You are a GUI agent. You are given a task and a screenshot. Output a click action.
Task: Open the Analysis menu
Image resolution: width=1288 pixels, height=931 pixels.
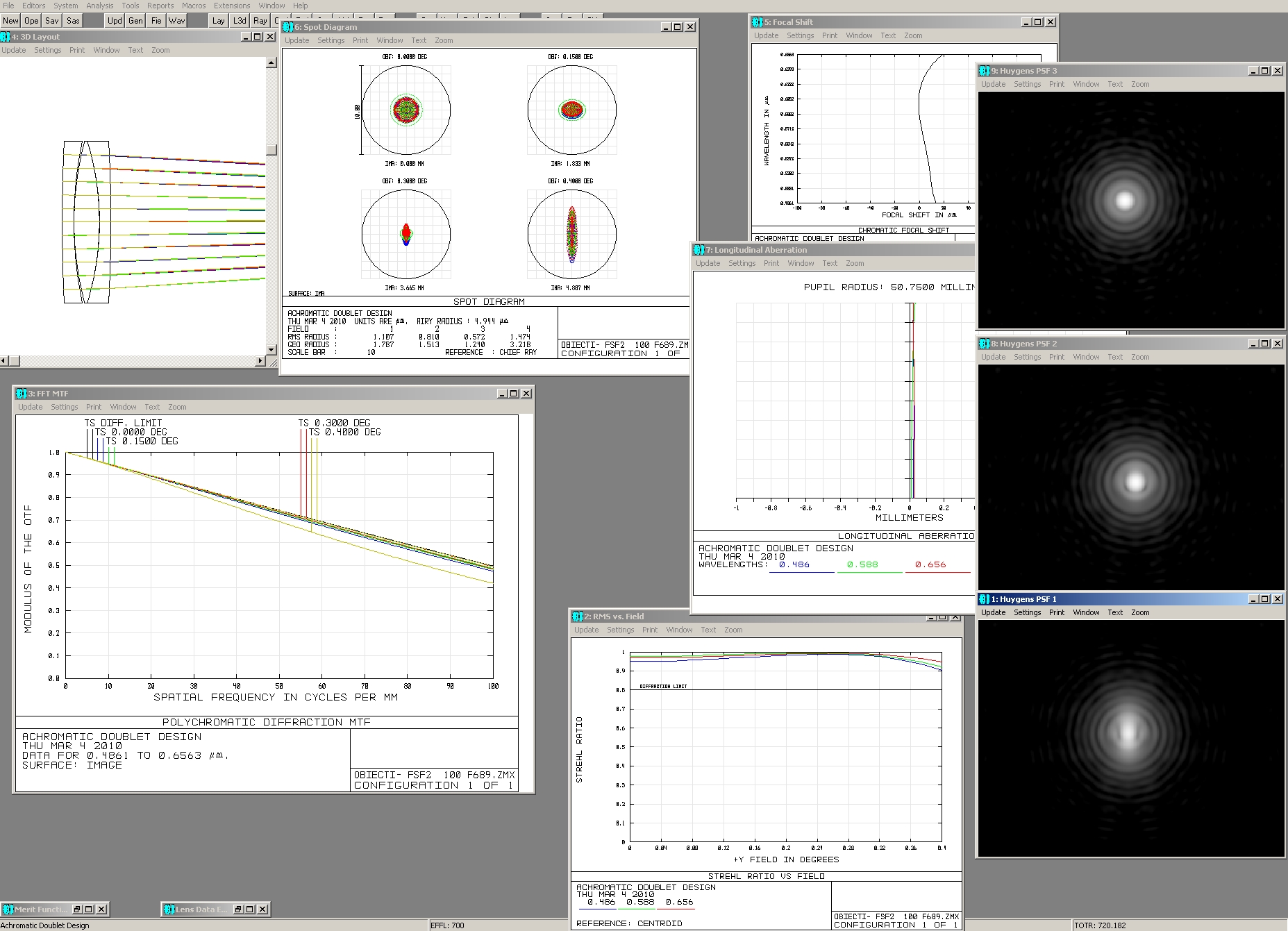tap(100, 6)
